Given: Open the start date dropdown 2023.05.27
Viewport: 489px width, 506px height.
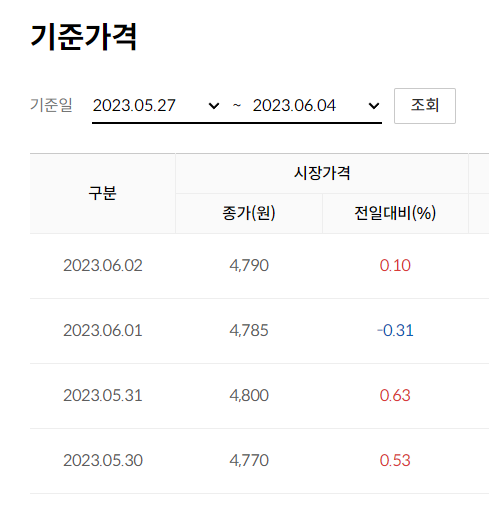Looking at the screenshot, I should coord(157,106).
